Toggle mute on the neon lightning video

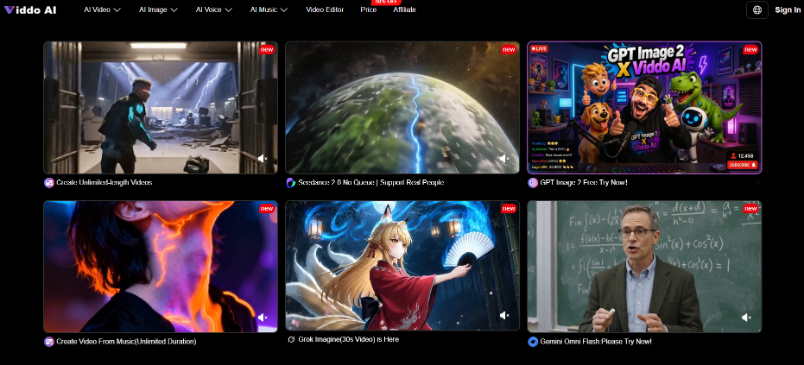[x=263, y=317]
